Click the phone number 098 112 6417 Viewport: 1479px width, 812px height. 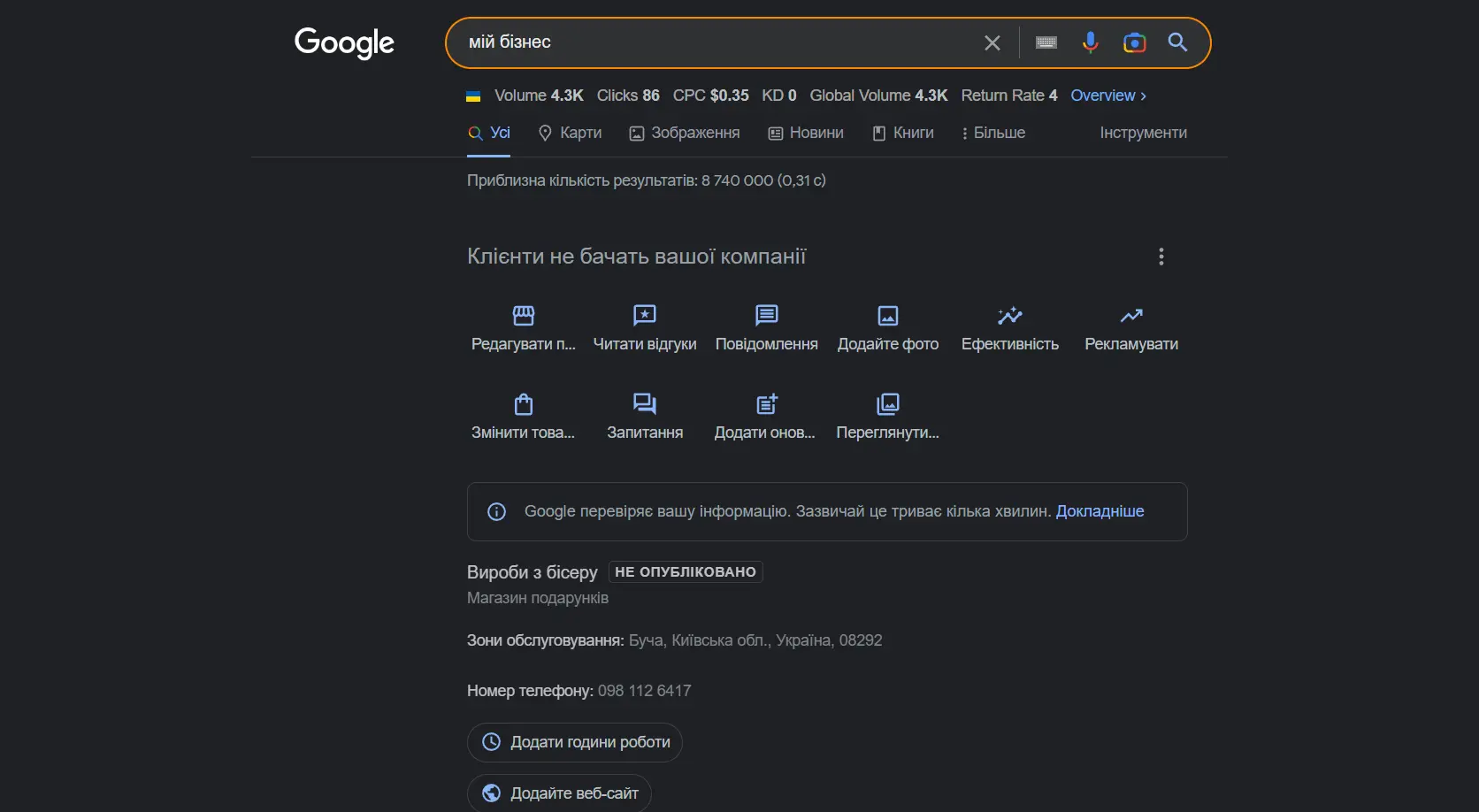644,691
